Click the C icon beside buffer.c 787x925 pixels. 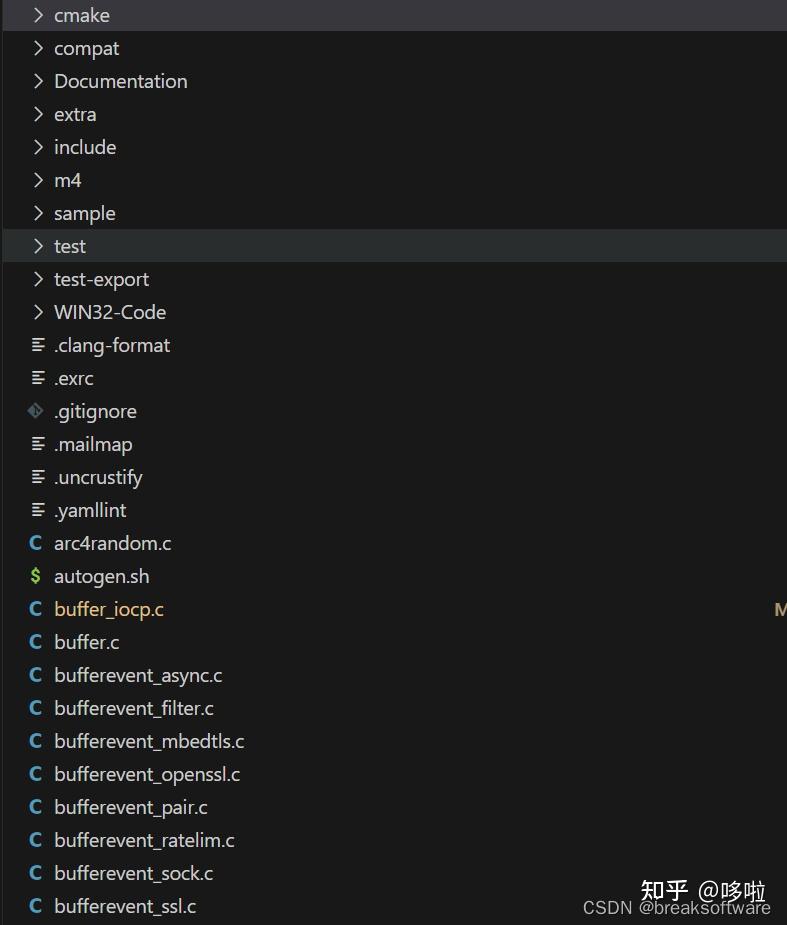[x=35, y=642]
